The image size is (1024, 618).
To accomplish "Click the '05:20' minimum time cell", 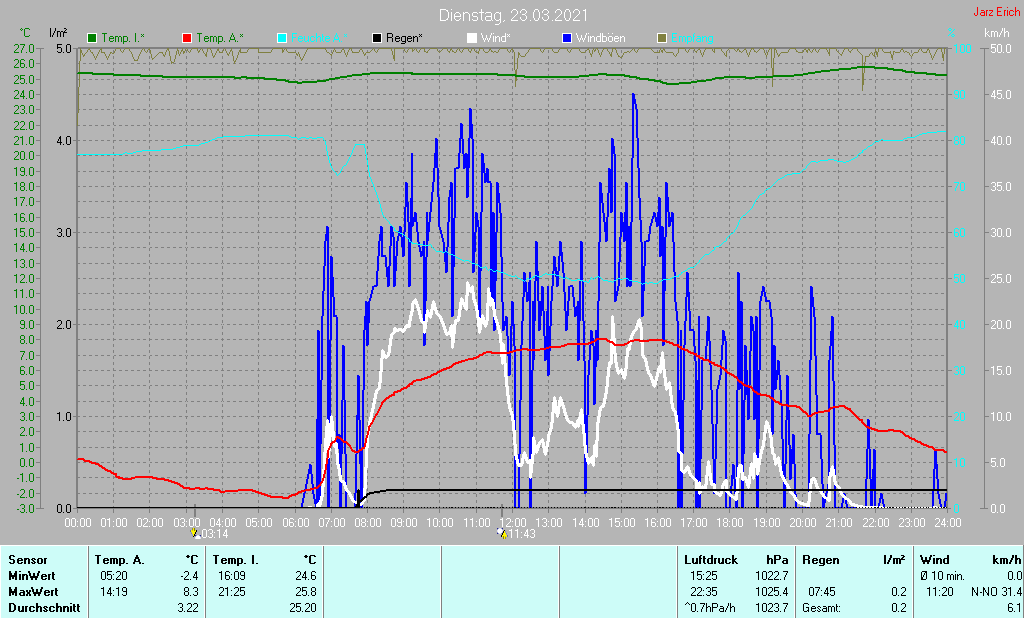I will (x=114, y=576).
